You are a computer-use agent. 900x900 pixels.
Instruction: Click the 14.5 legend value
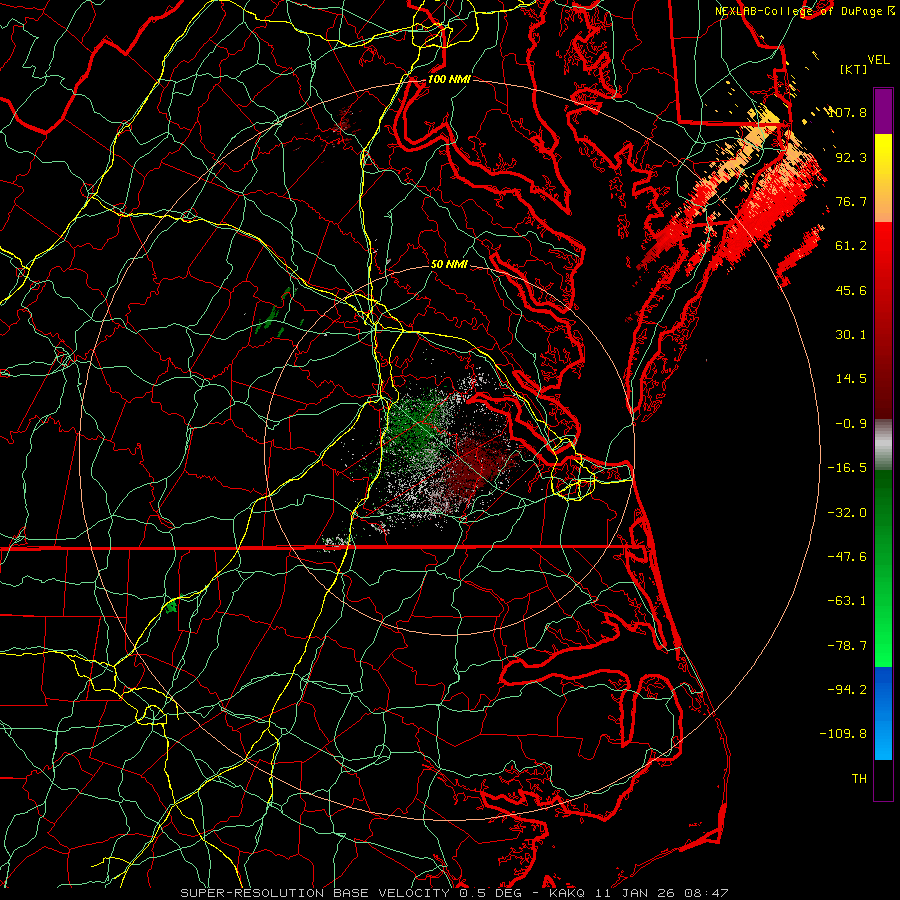coord(852,379)
